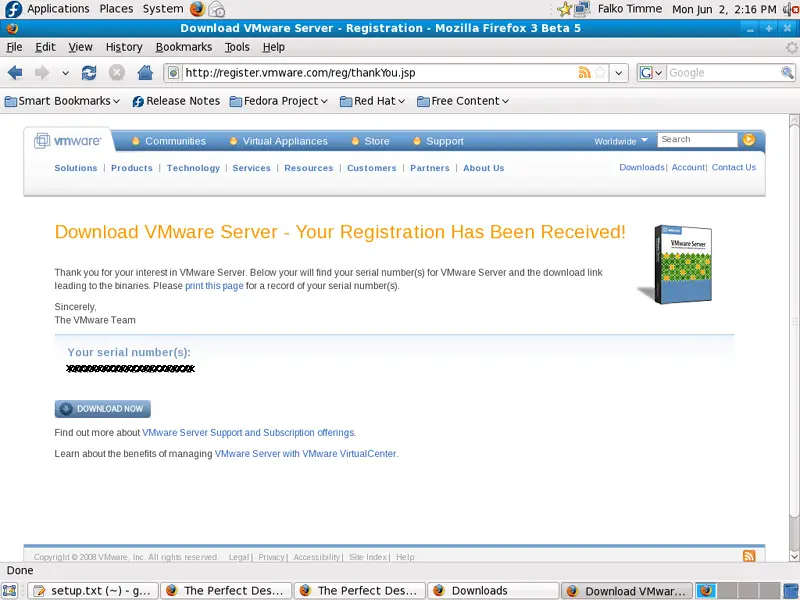Click the Account link

point(688,167)
